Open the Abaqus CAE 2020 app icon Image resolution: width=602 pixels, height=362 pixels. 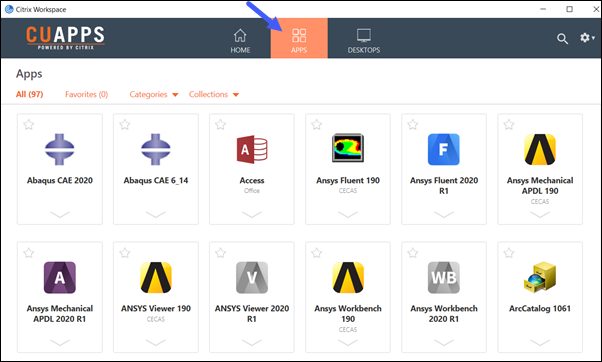pyautogui.click(x=60, y=149)
